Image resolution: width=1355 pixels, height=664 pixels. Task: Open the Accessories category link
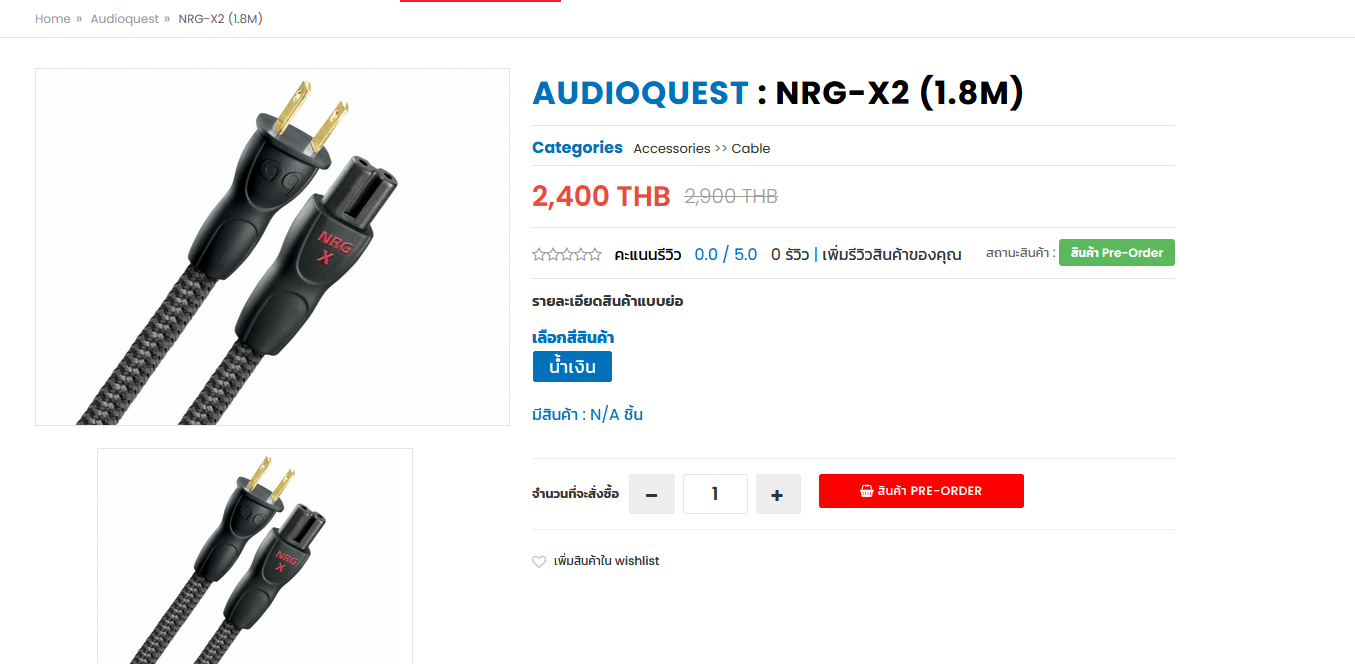(672, 148)
